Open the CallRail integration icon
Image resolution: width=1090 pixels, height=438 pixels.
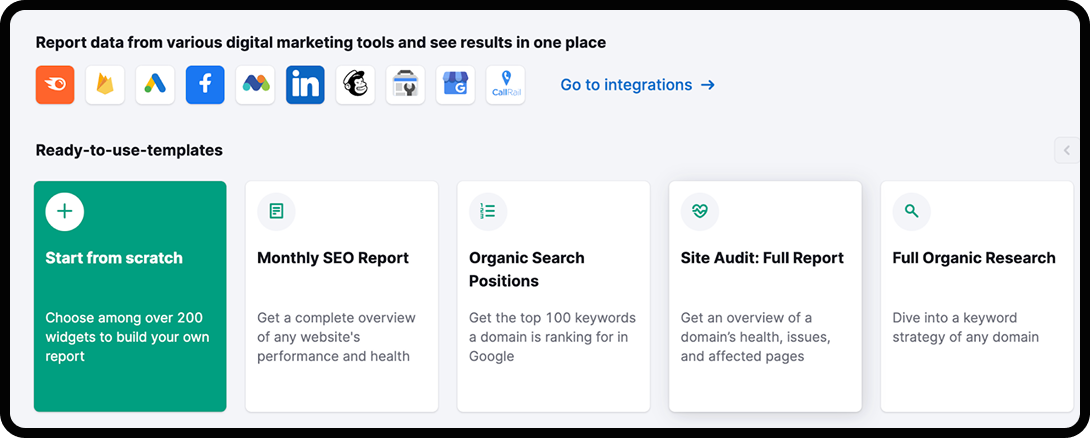click(x=505, y=85)
